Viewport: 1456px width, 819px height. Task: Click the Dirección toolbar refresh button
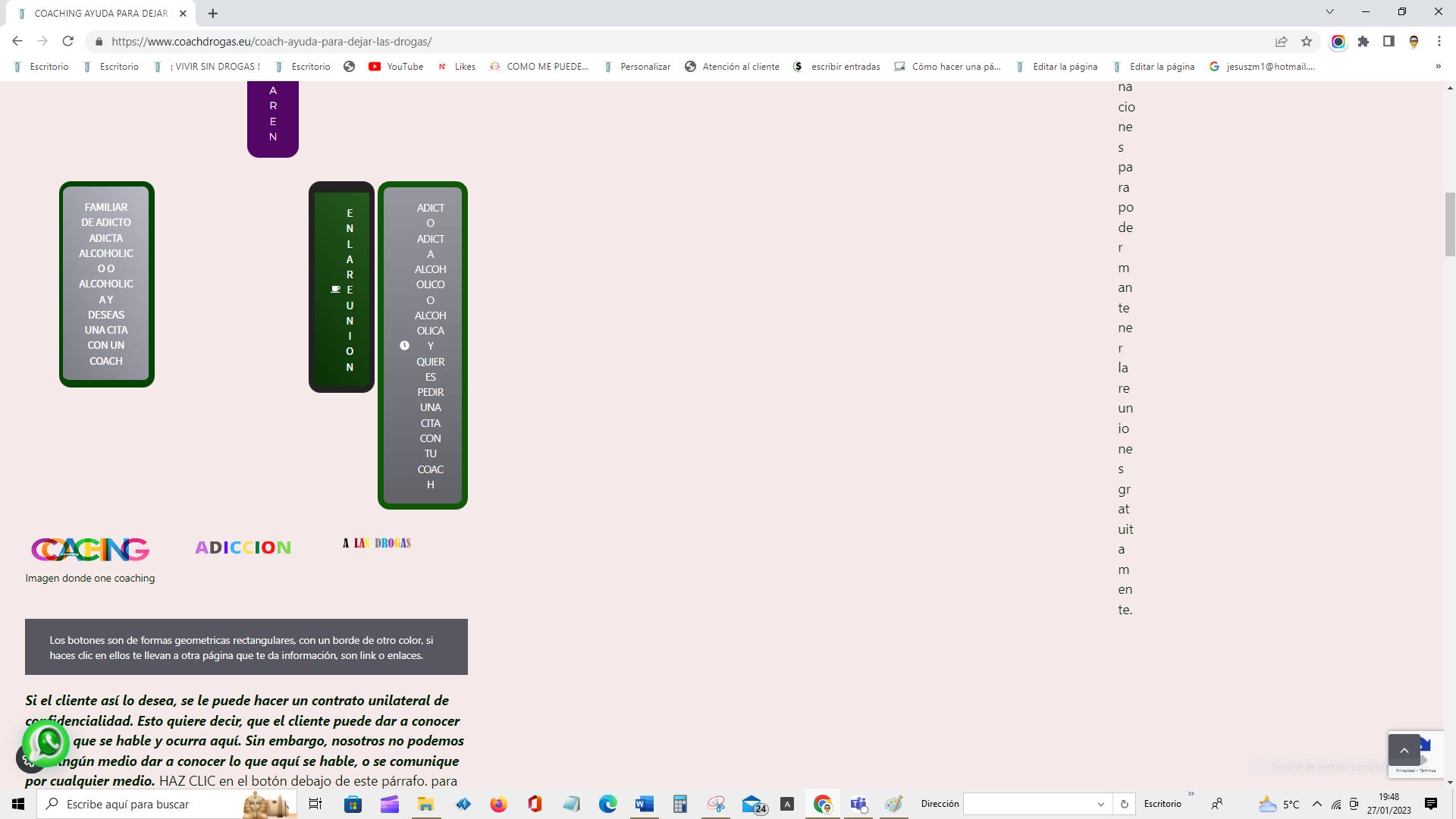point(1124,804)
